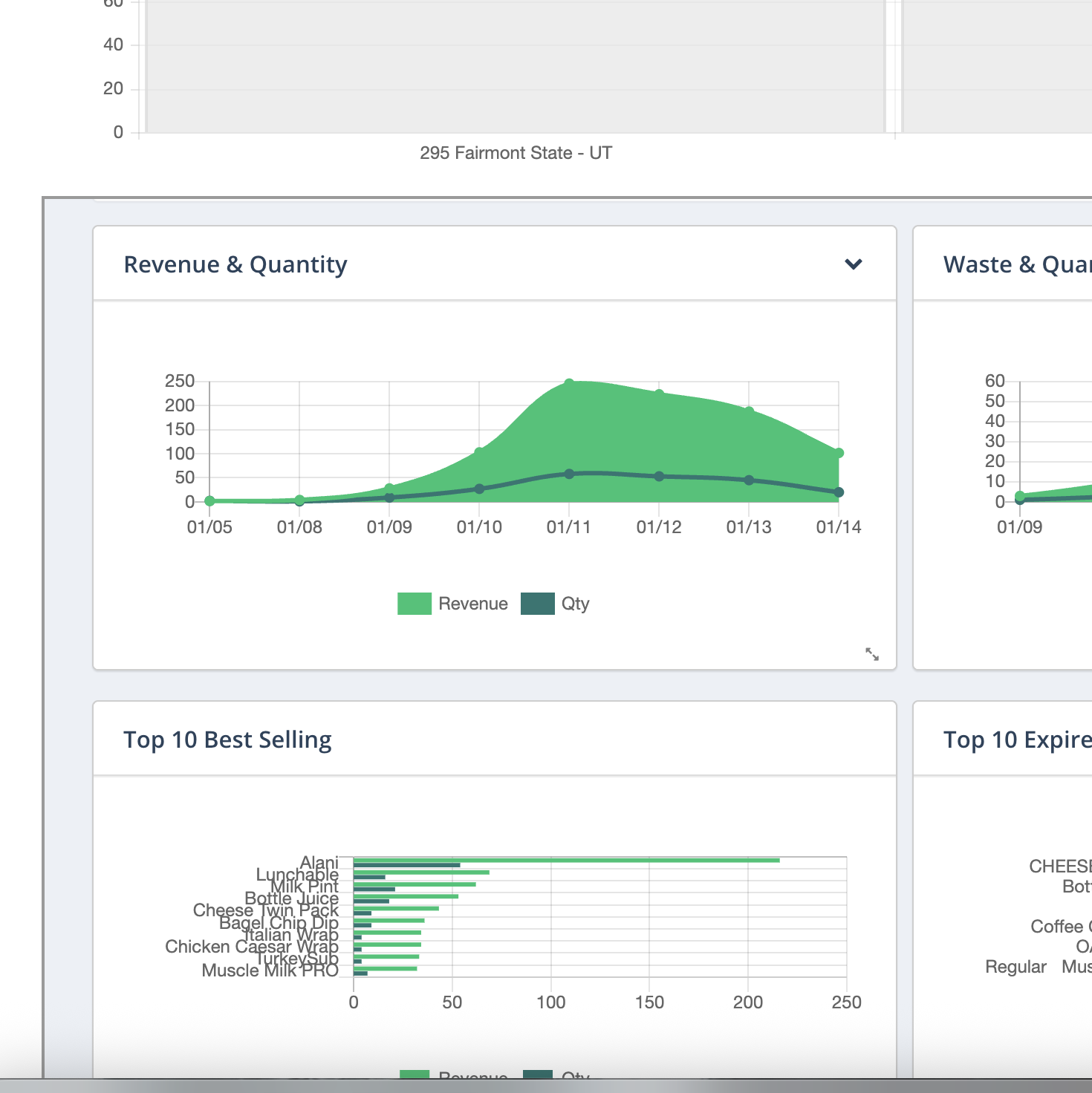Toggle the Qty series legend label

click(x=575, y=604)
